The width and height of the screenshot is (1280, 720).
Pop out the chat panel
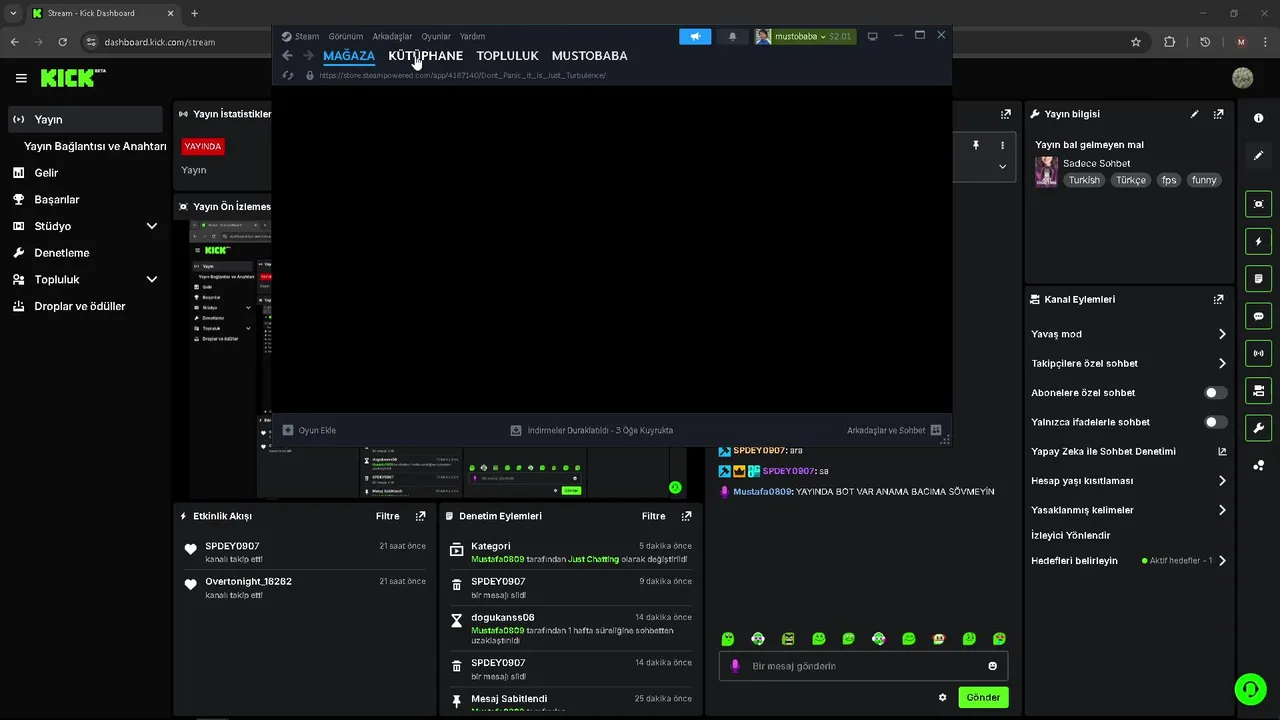[x=1006, y=114]
